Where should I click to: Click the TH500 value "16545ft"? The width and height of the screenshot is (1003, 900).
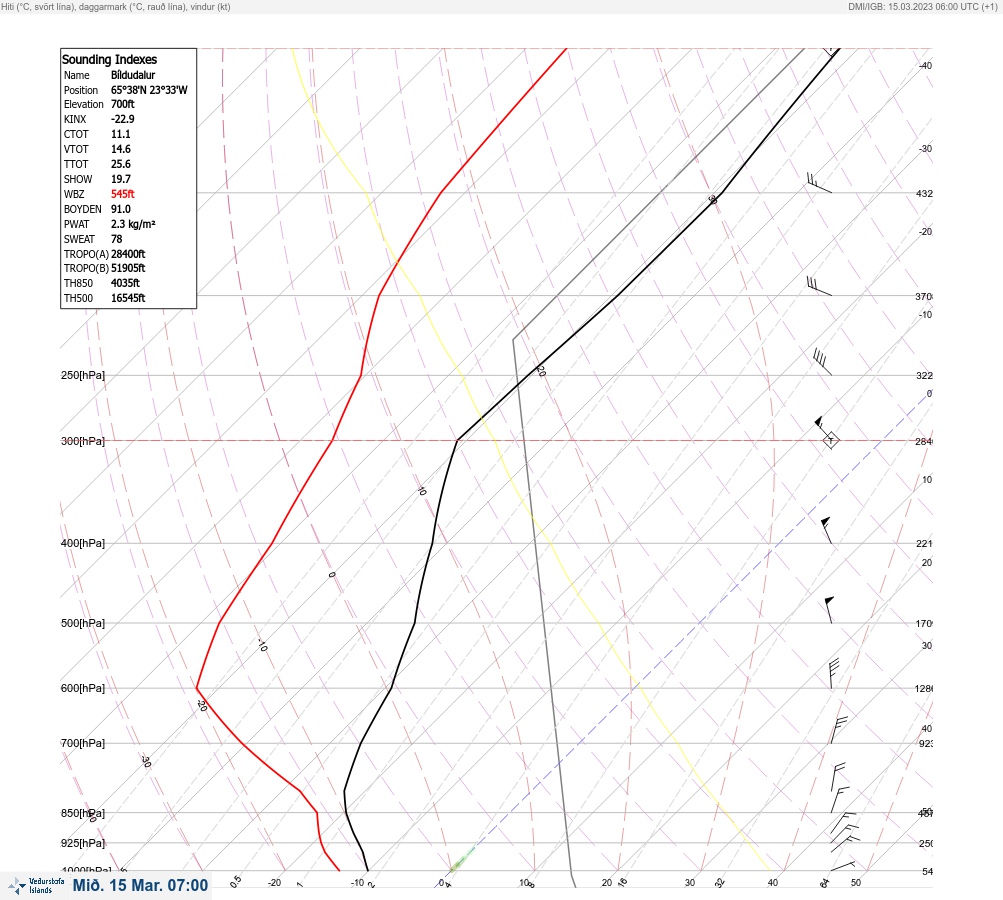(128, 298)
